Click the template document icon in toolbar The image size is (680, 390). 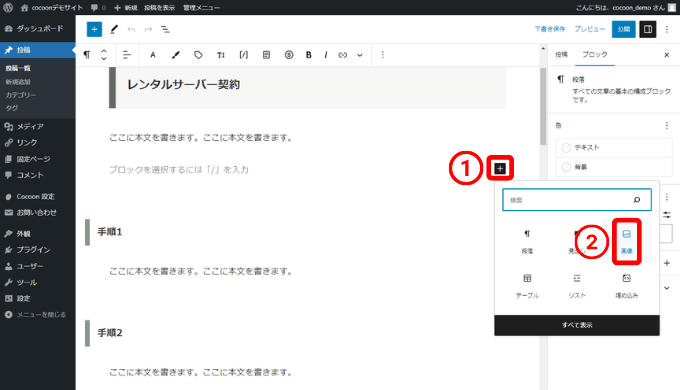click(266, 55)
